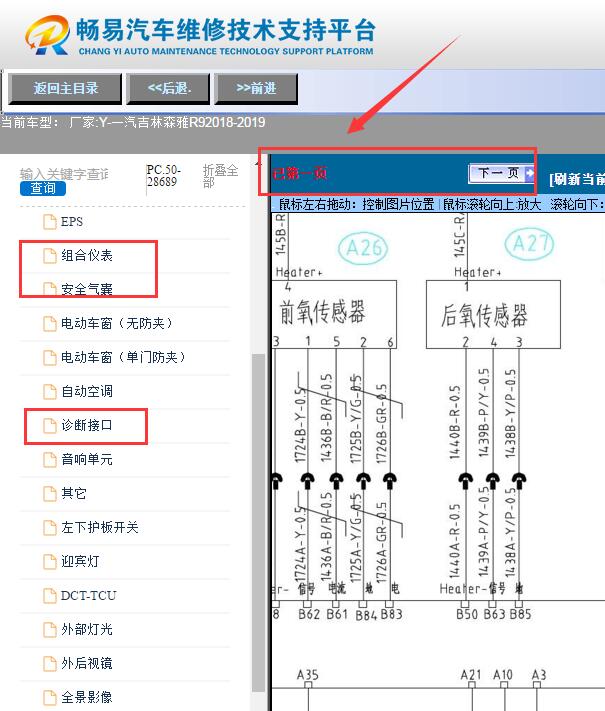Click the document icon beside EPS
This screenshot has width=605, height=711.
pyautogui.click(x=49, y=222)
